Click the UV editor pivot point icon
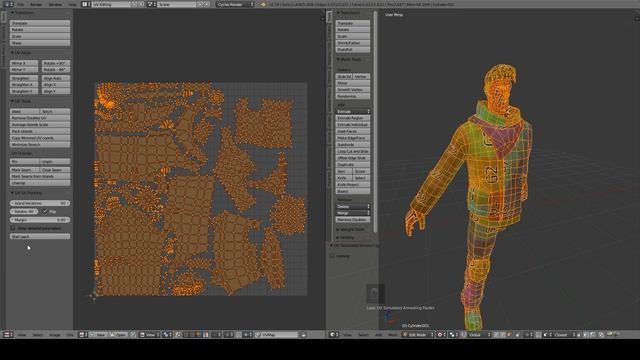The width and height of the screenshot is (640, 360). click(167, 335)
